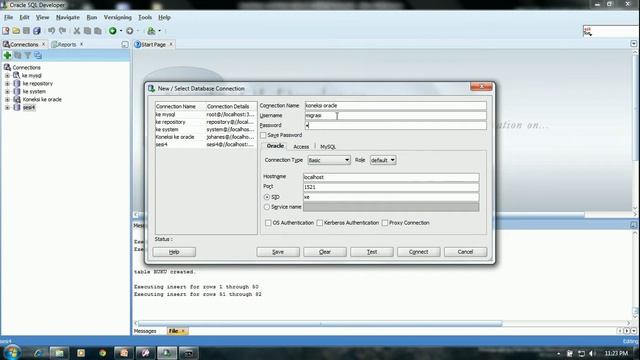Click the New file toolbar icon
The height and width of the screenshot is (360, 640).
coord(6,31)
